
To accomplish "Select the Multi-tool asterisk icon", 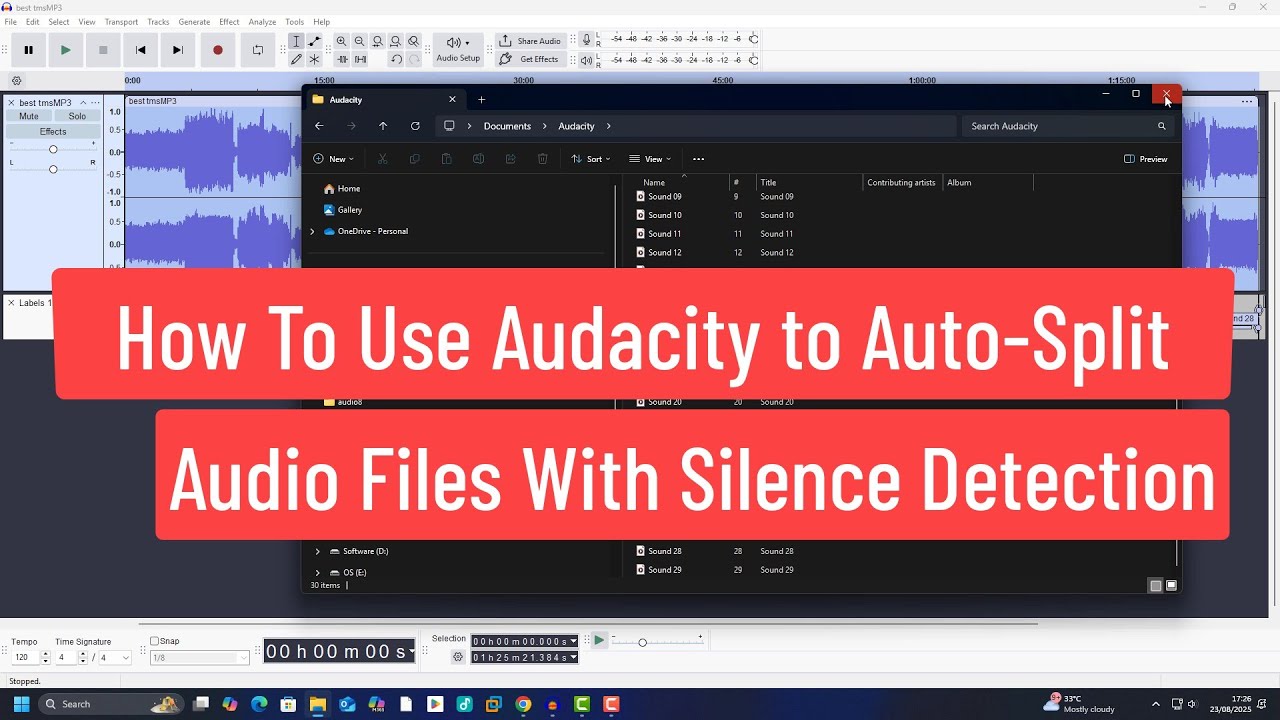I will tap(315, 59).
